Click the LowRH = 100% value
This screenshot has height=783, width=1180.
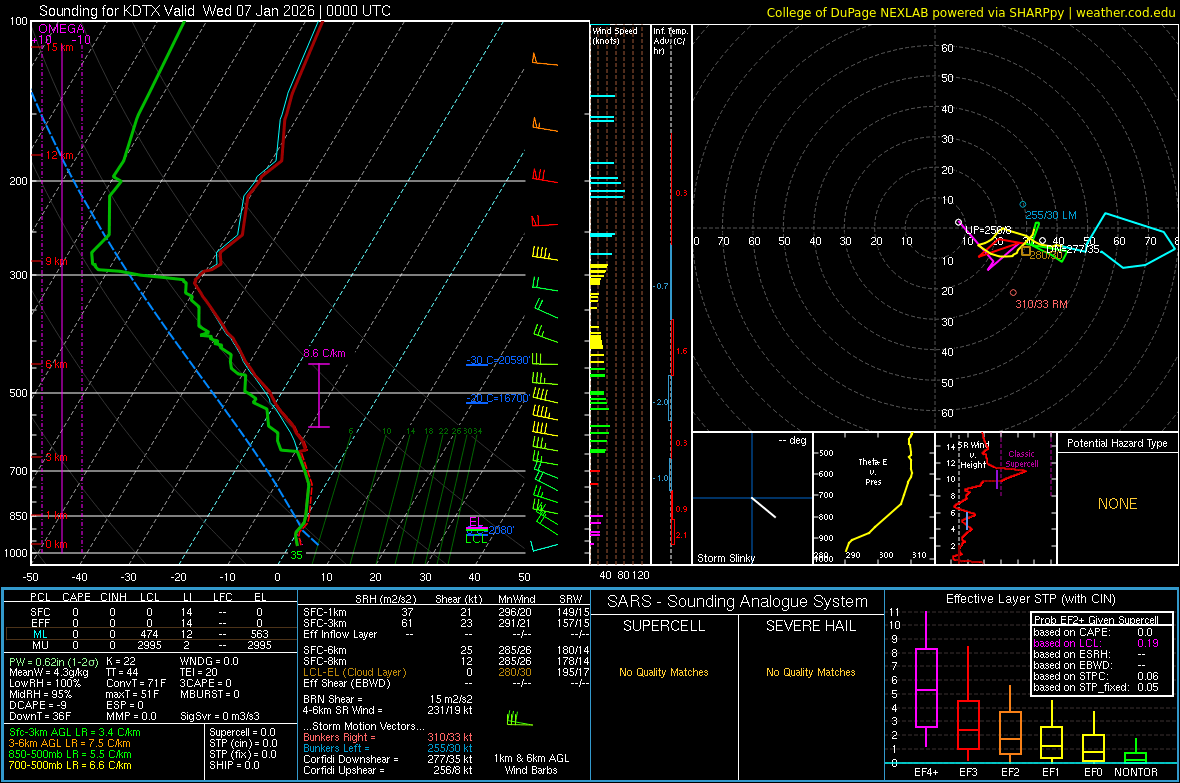[x=44, y=684]
